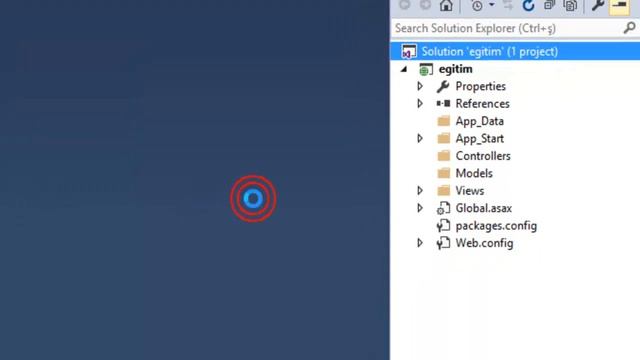Click the Collapse All icon
640x360 pixels.
coord(549,5)
